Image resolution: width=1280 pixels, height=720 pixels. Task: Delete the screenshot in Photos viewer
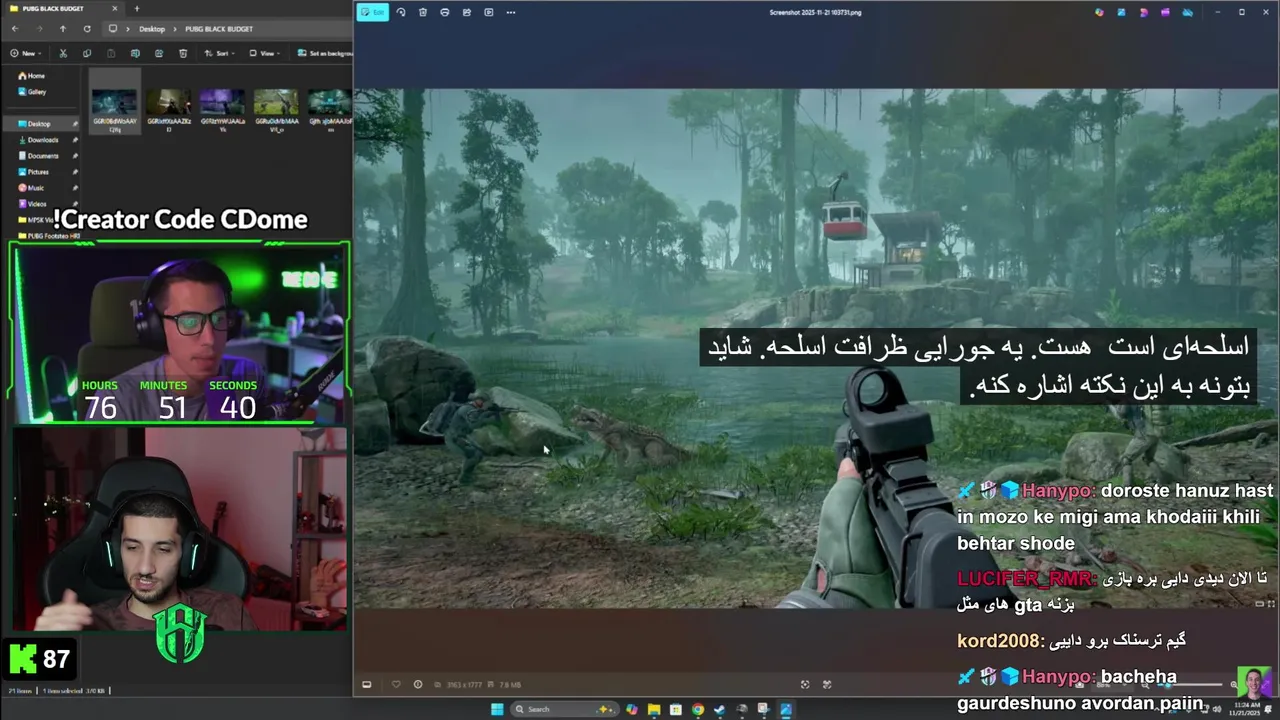coord(423,12)
